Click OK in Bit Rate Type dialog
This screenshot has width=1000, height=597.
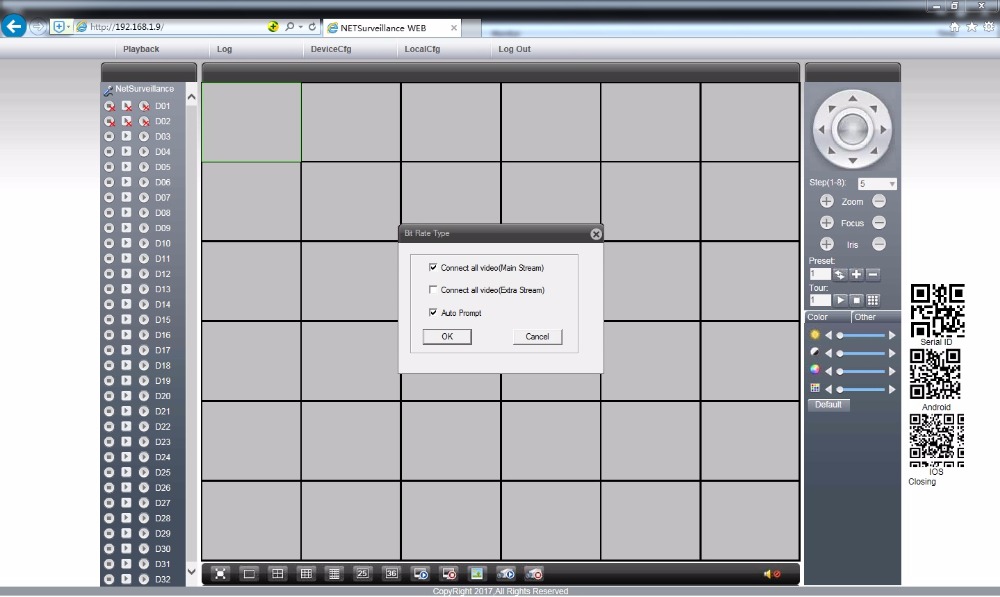point(447,337)
